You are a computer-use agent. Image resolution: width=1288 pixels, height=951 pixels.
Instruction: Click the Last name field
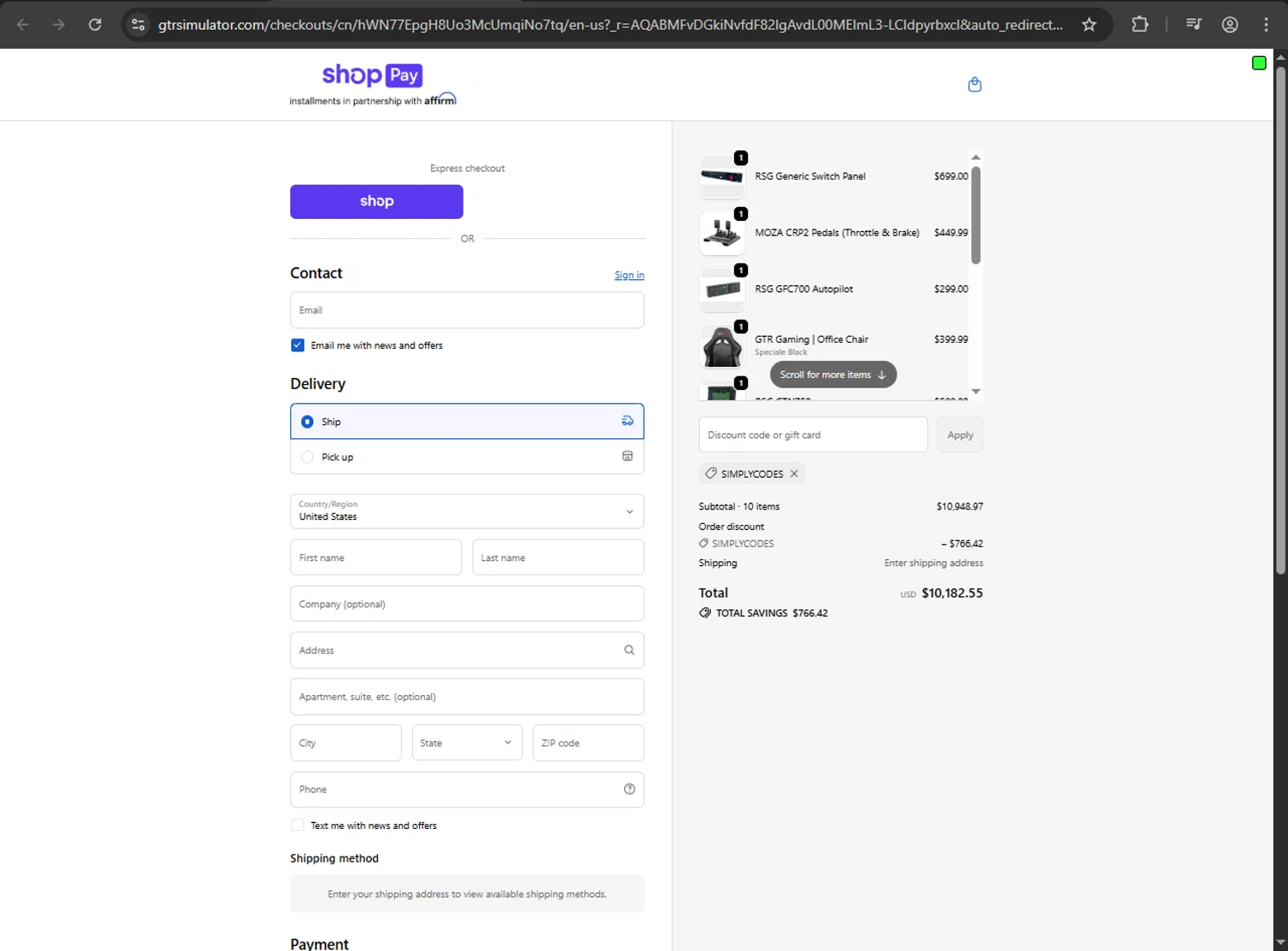coord(558,558)
